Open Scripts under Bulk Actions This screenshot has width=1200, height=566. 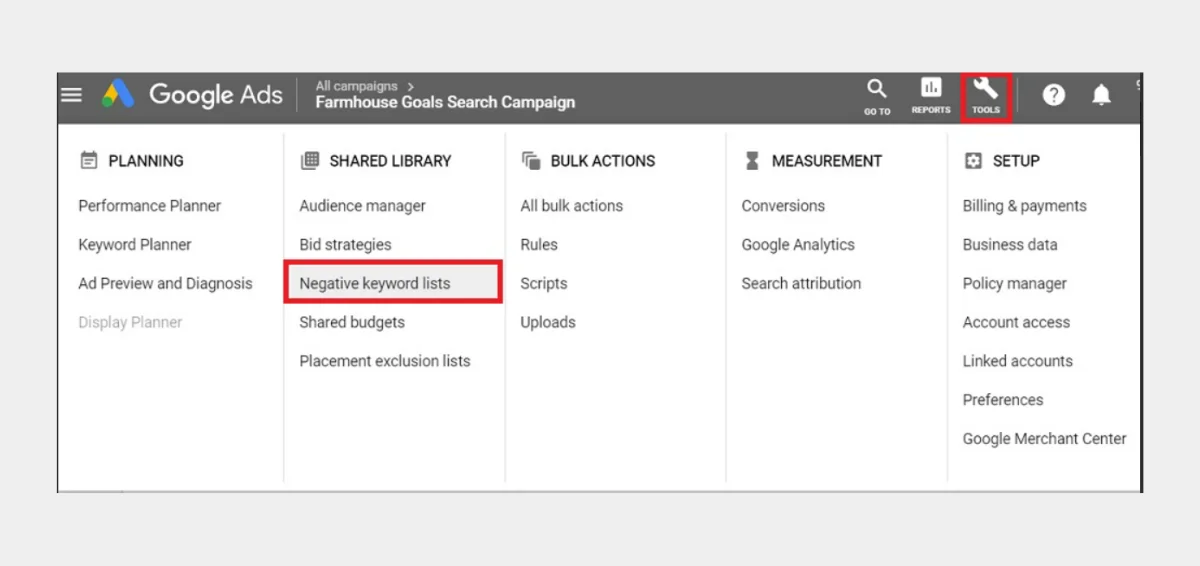[544, 284]
